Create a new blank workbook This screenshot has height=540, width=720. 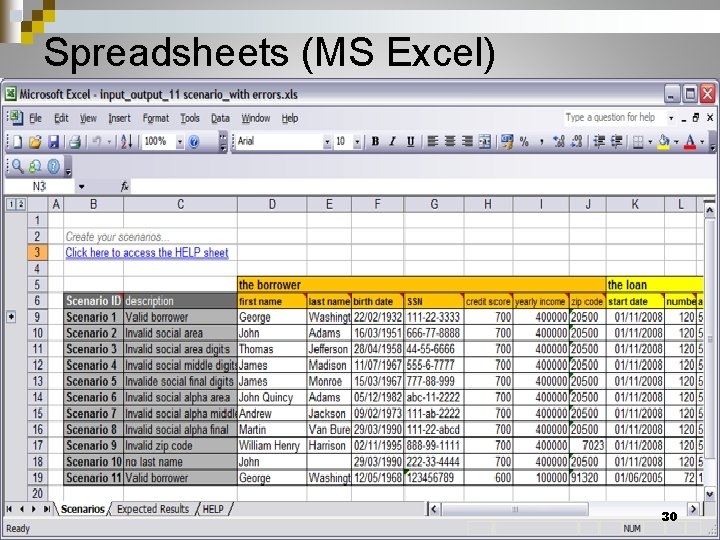(17, 142)
